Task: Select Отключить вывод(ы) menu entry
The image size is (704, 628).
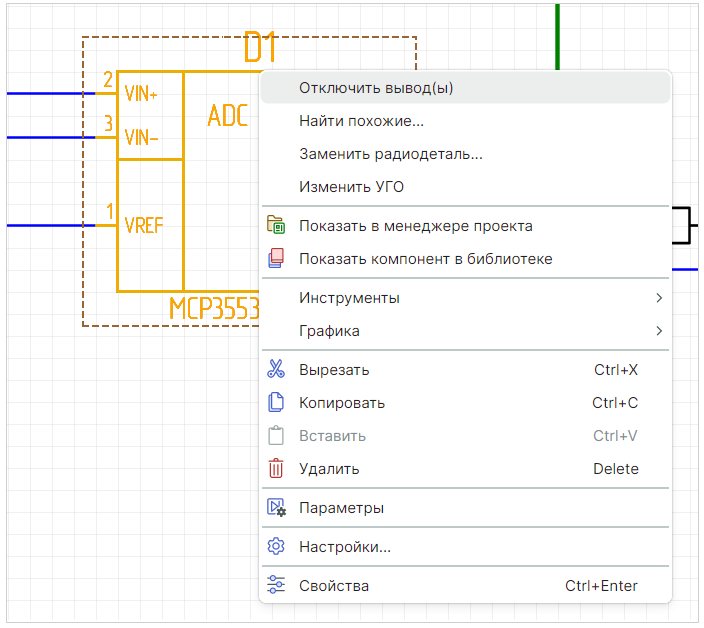Action: [376, 88]
